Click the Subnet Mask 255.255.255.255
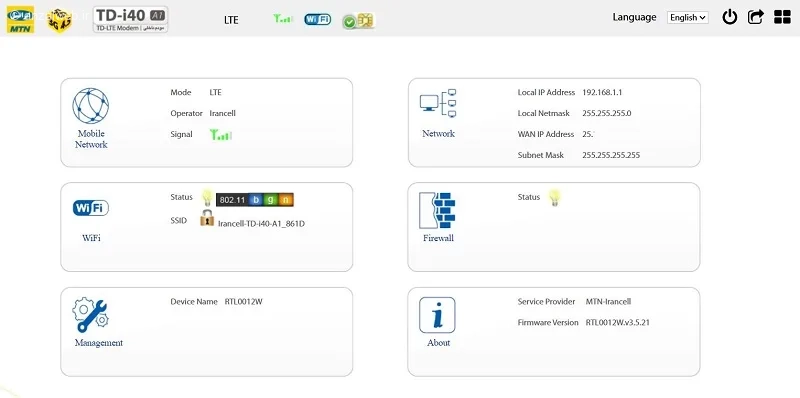The image size is (800, 398). point(611,155)
